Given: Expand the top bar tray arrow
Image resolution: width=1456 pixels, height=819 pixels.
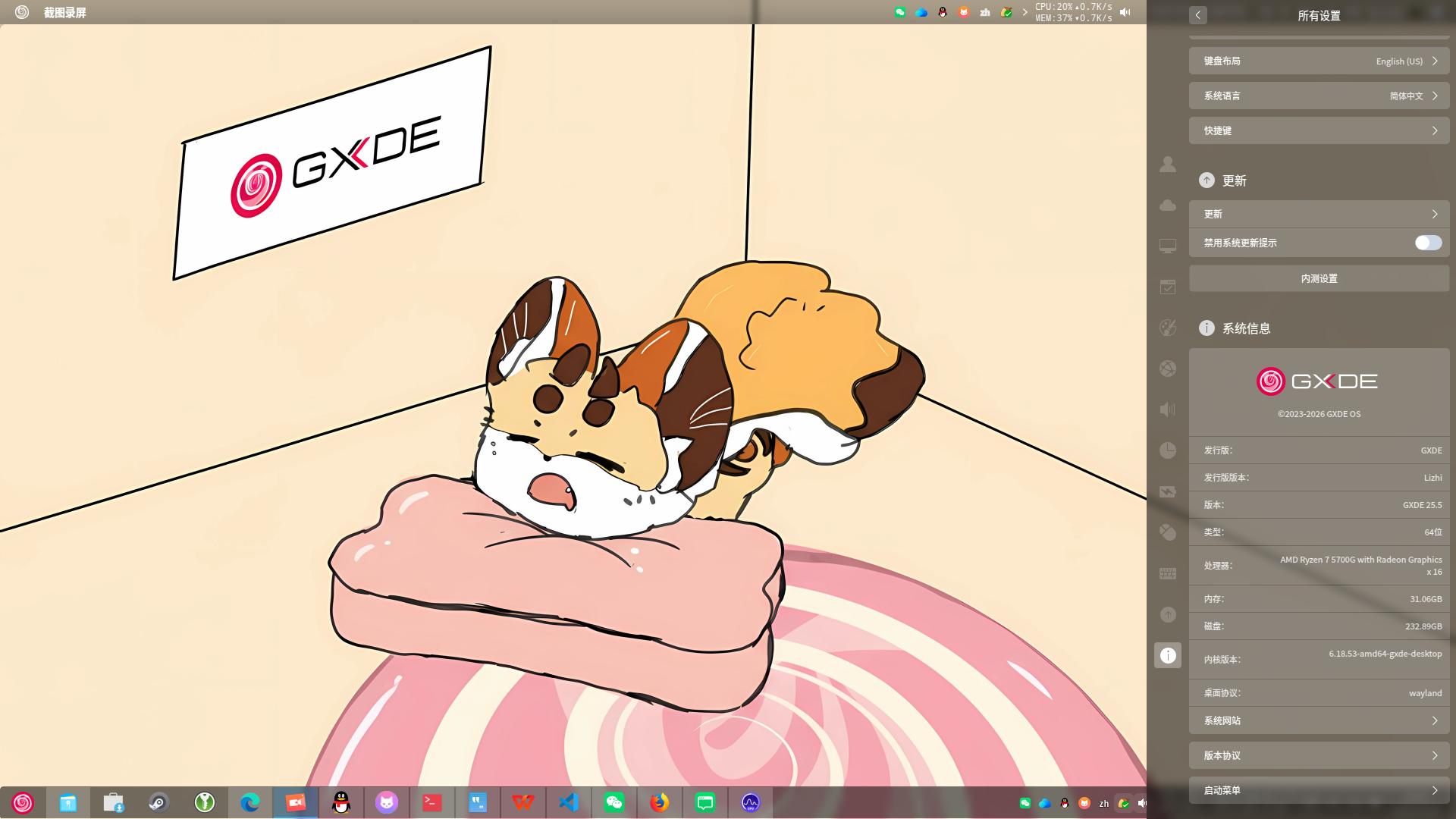Looking at the screenshot, I should [x=1025, y=12].
